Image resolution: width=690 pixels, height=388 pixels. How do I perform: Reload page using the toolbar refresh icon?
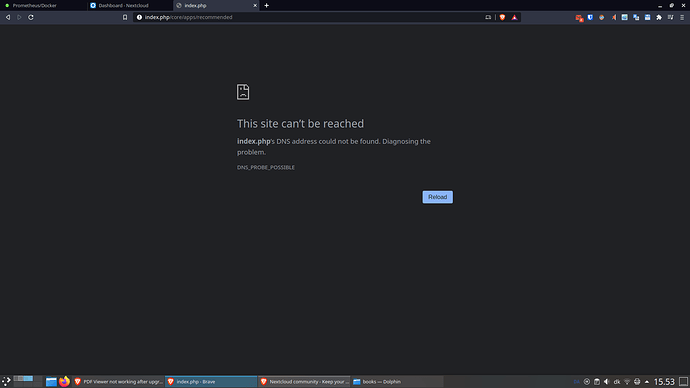pos(31,17)
